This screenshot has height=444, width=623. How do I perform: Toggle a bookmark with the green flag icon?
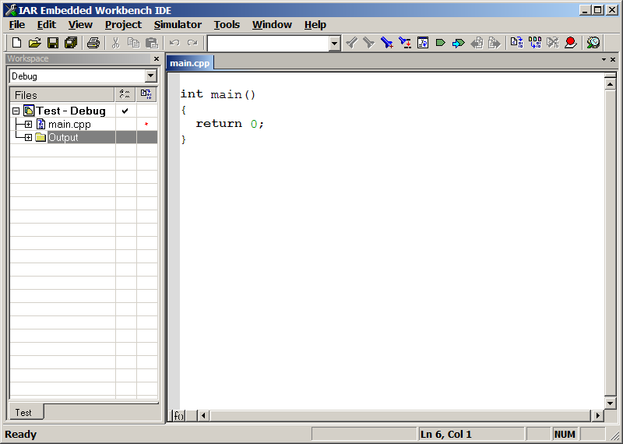(440, 43)
